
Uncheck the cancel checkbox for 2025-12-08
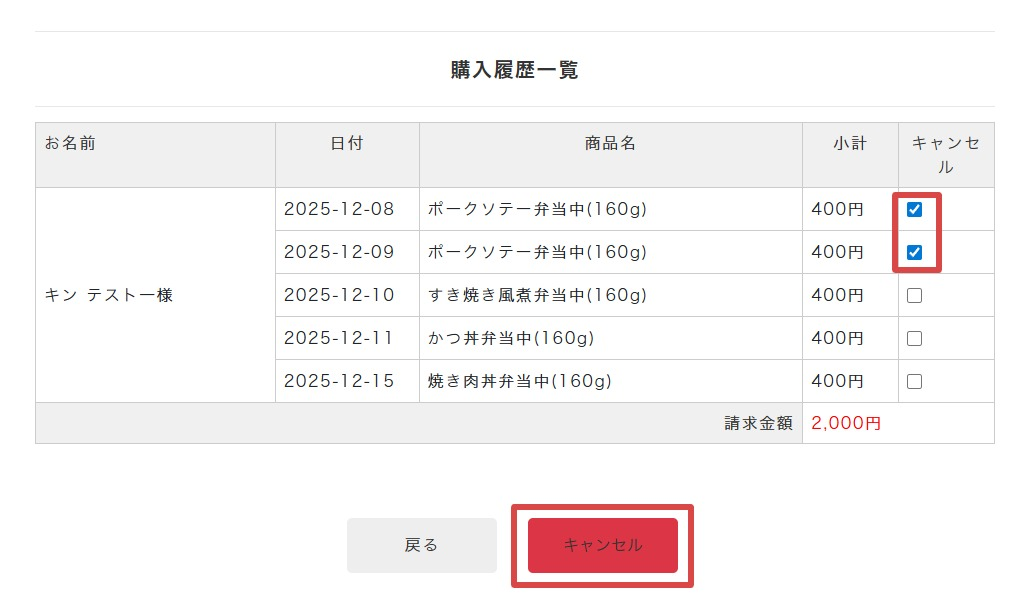point(914,210)
